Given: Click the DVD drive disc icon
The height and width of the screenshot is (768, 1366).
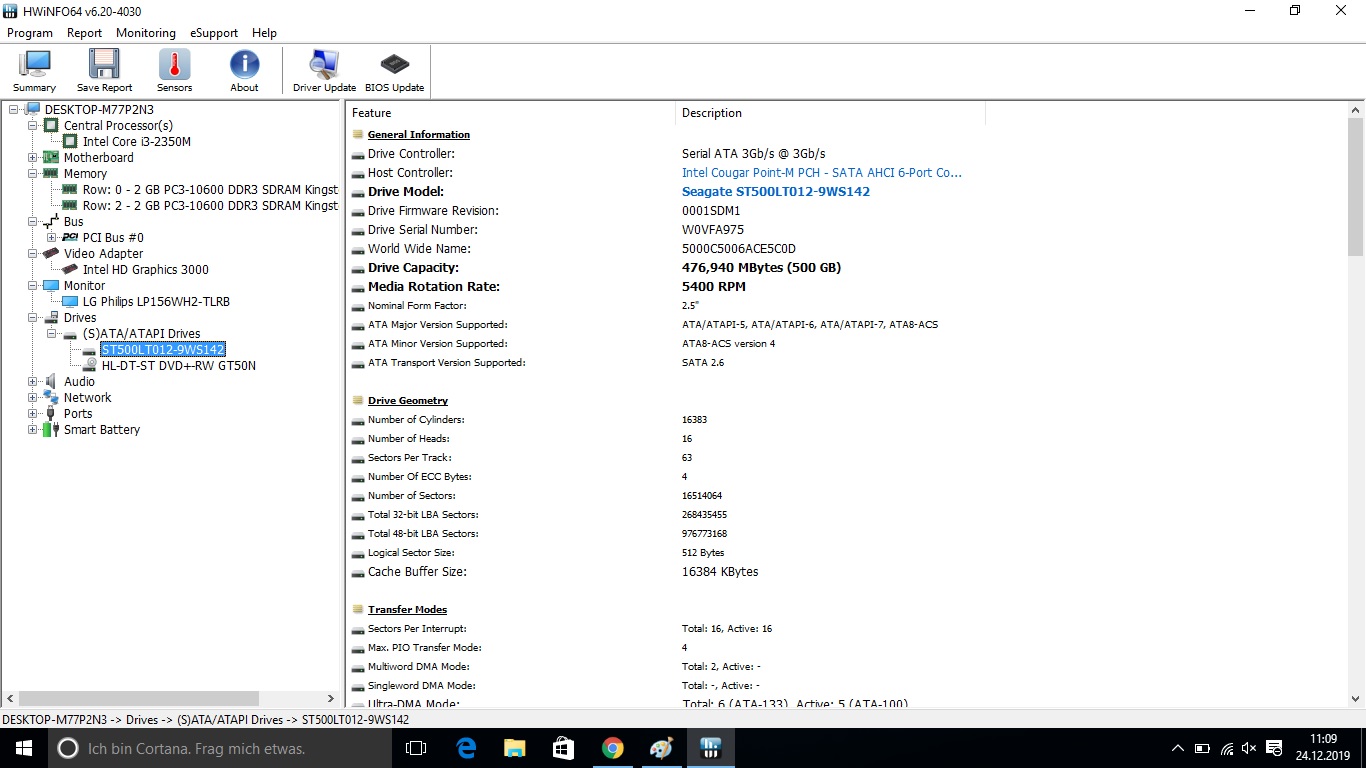Looking at the screenshot, I should coord(89,366).
